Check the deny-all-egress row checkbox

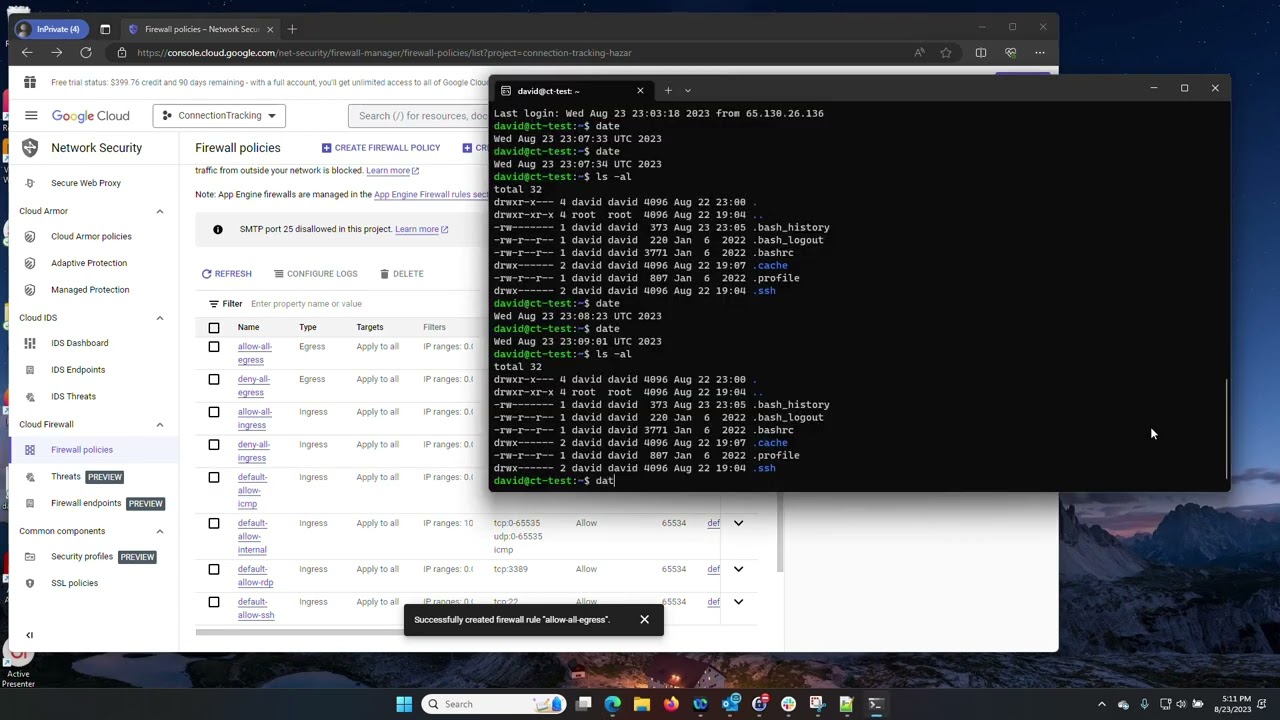214,380
